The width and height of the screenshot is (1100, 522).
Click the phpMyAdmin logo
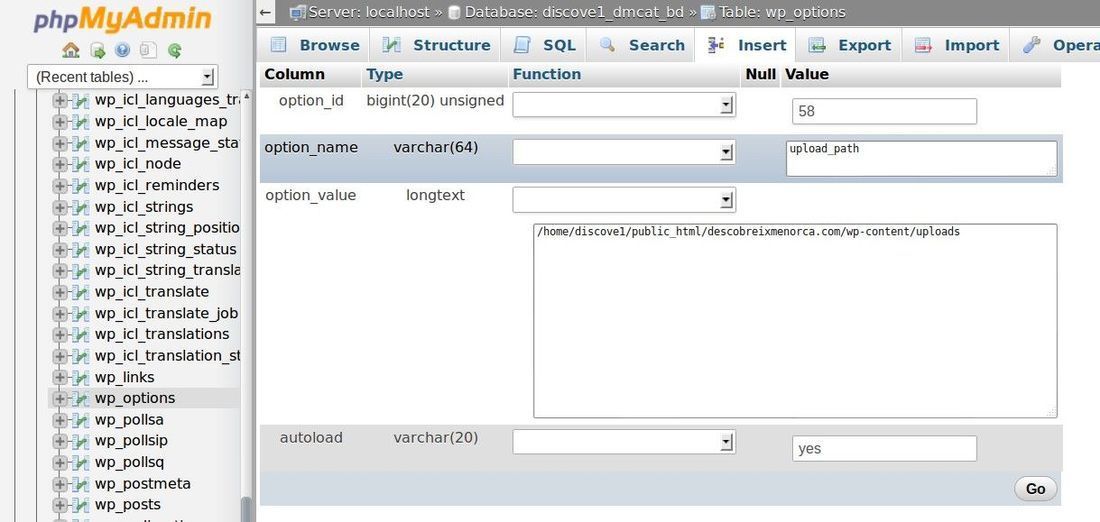122,20
